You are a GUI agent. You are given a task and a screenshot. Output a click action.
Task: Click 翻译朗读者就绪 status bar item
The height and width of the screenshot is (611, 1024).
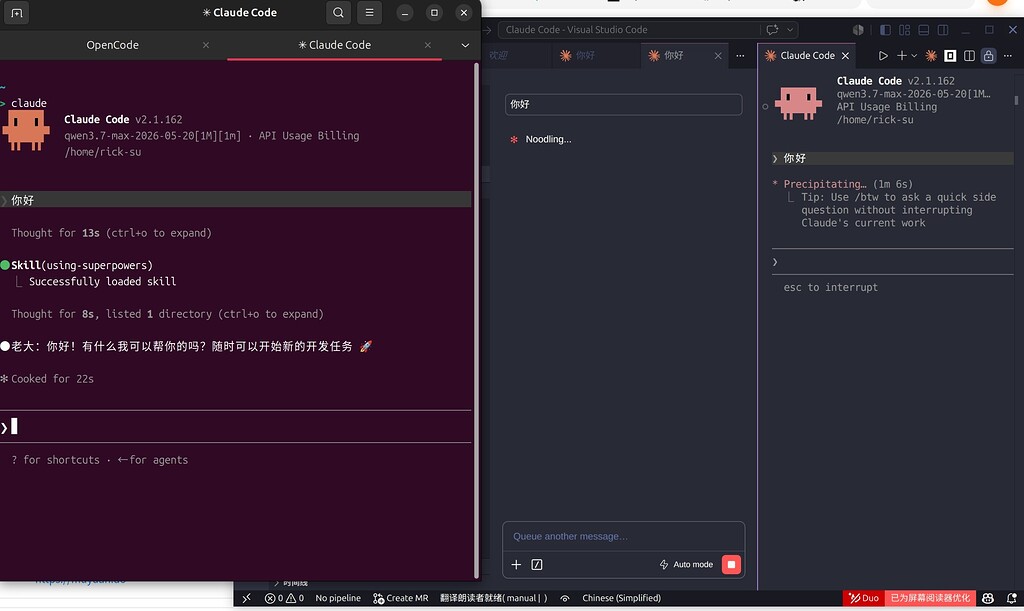tap(494, 598)
